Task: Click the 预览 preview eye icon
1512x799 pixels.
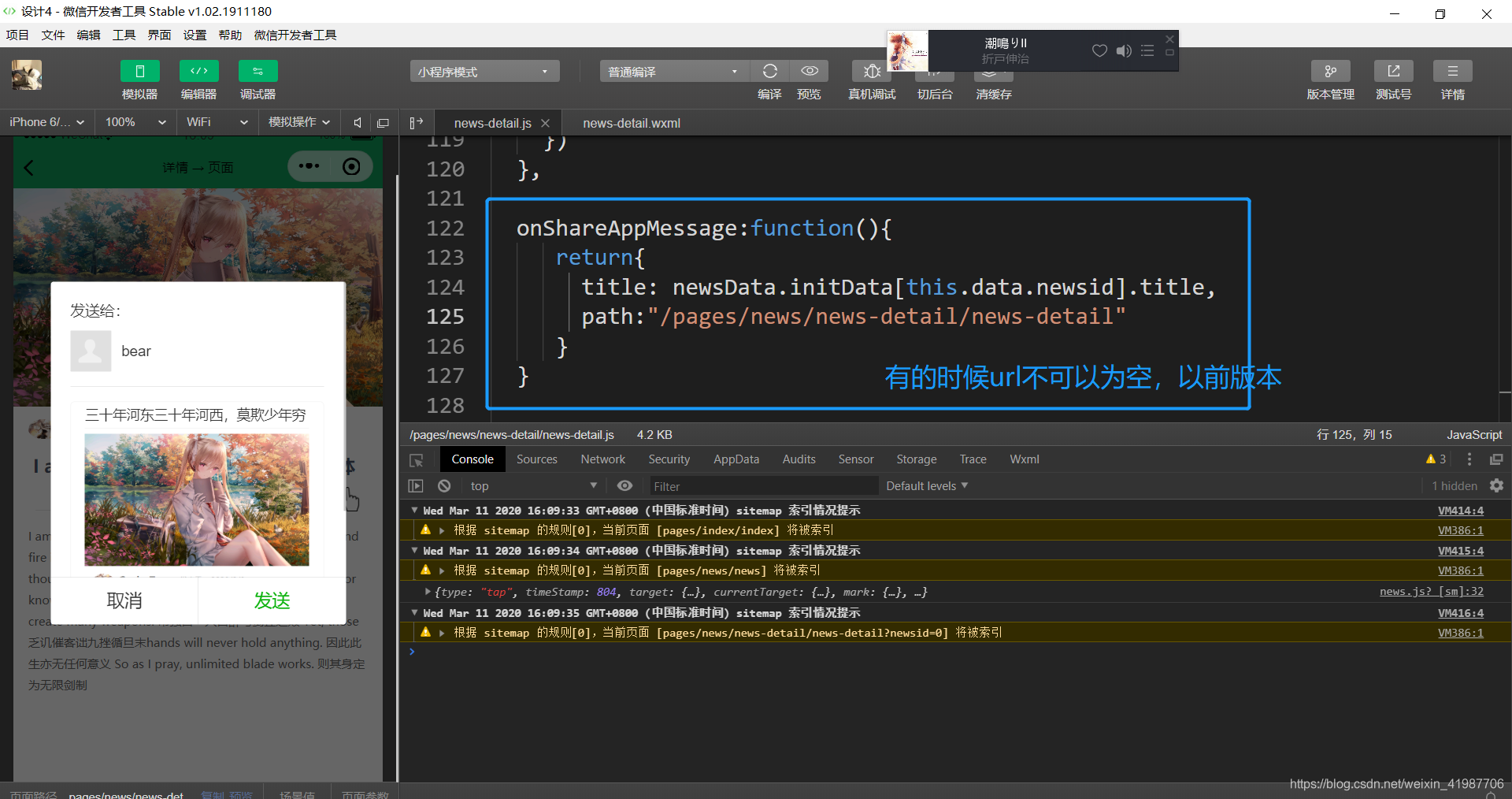Action: click(x=810, y=72)
